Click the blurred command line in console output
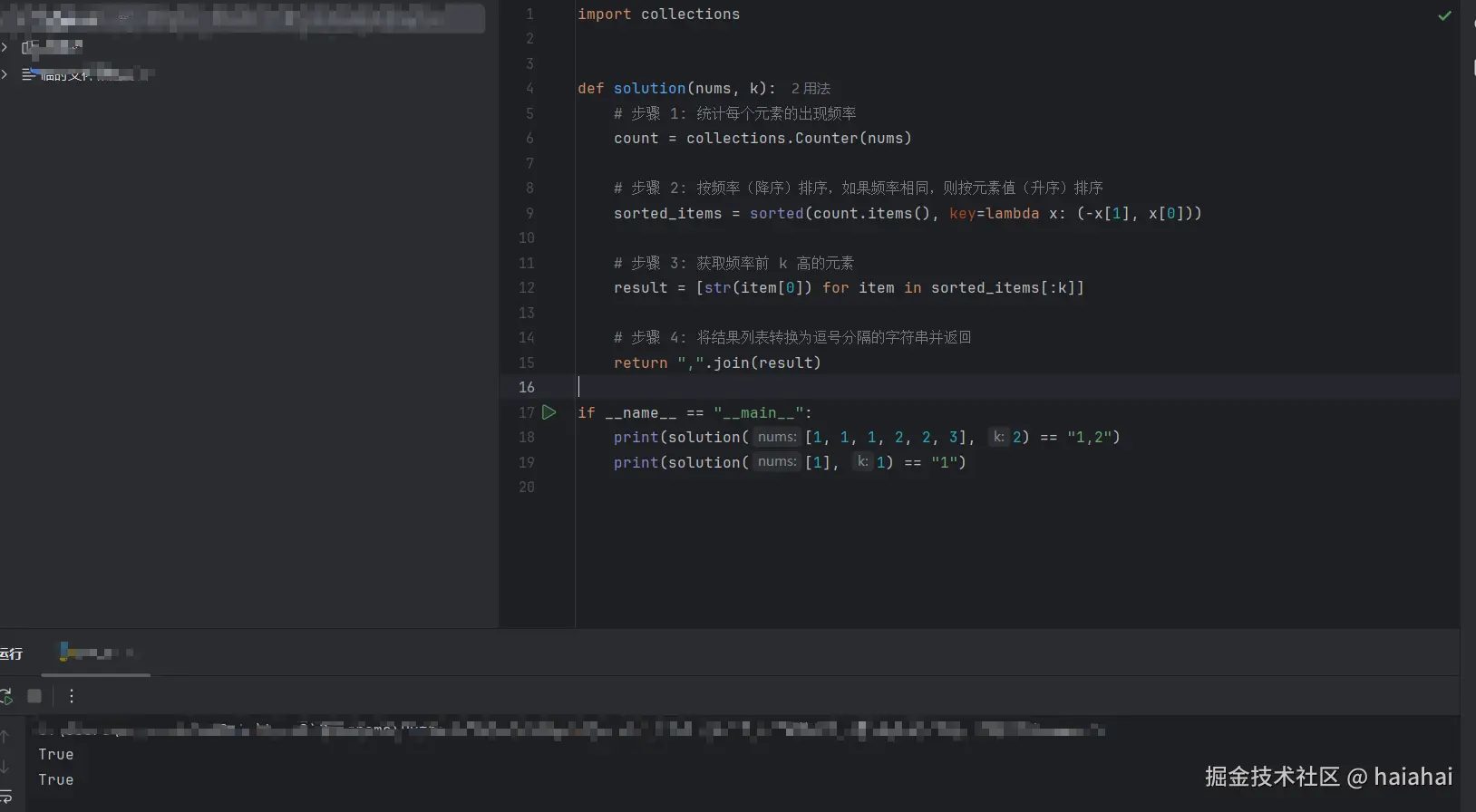This screenshot has height=812, width=1476. tap(569, 729)
